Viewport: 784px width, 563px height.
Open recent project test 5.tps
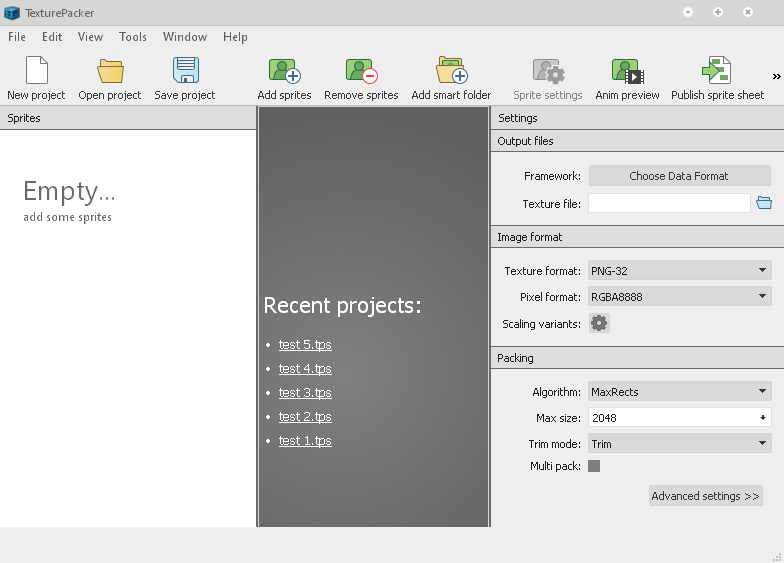(305, 344)
